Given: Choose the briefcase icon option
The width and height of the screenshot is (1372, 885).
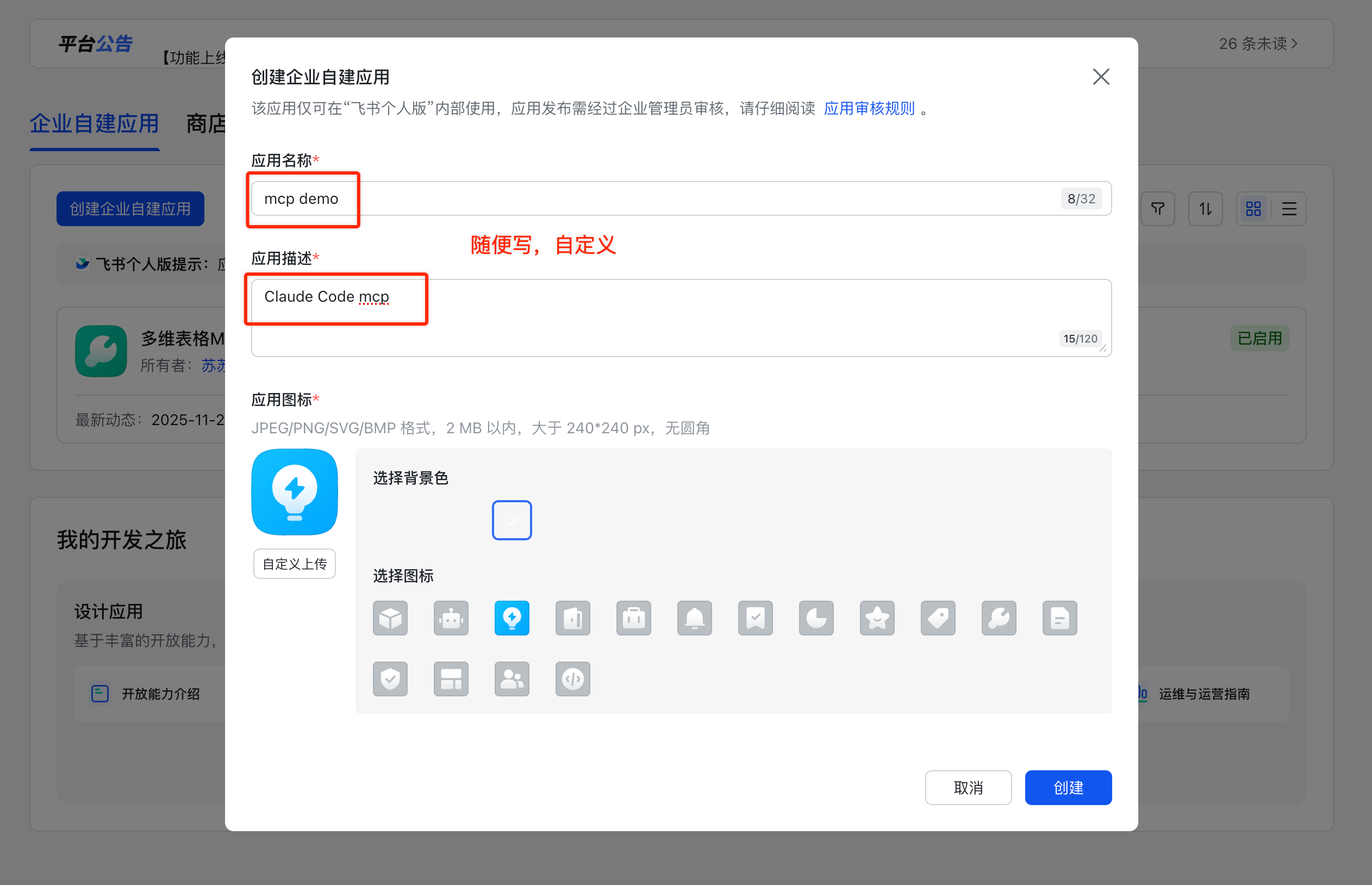Looking at the screenshot, I should point(634,618).
